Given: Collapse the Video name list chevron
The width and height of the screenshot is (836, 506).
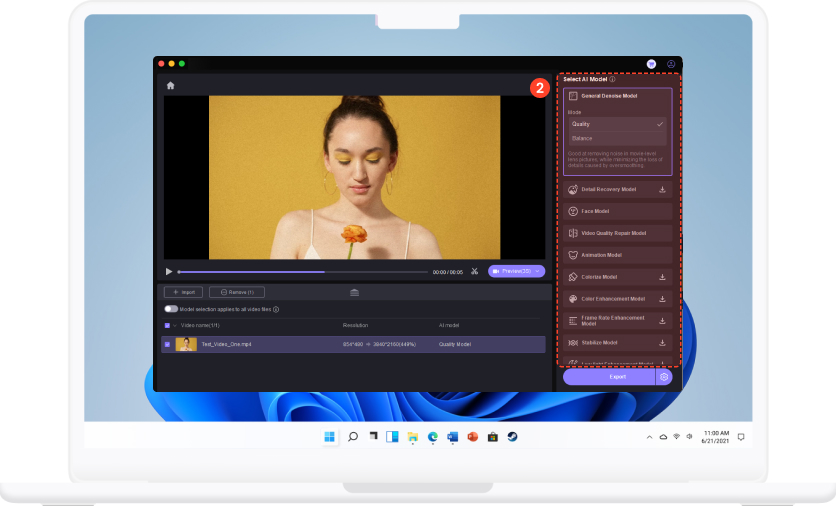Looking at the screenshot, I should click(x=175, y=326).
